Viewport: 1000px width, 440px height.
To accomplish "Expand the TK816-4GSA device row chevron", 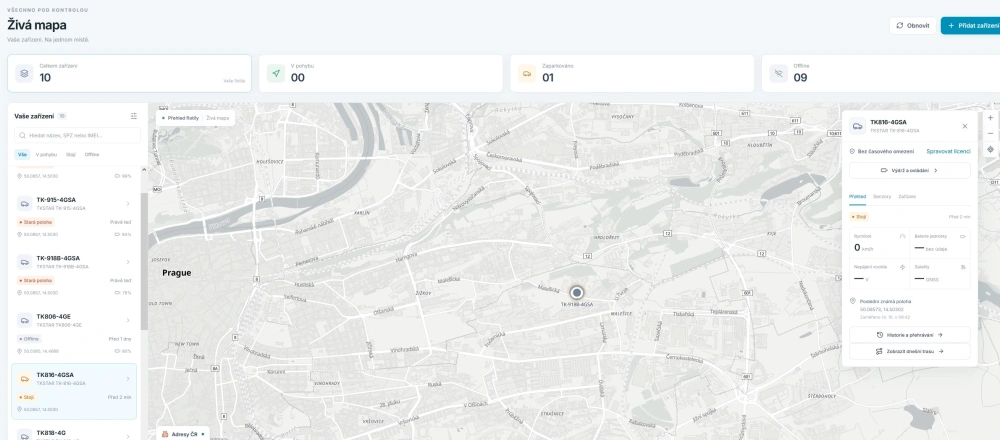I will coord(128,379).
